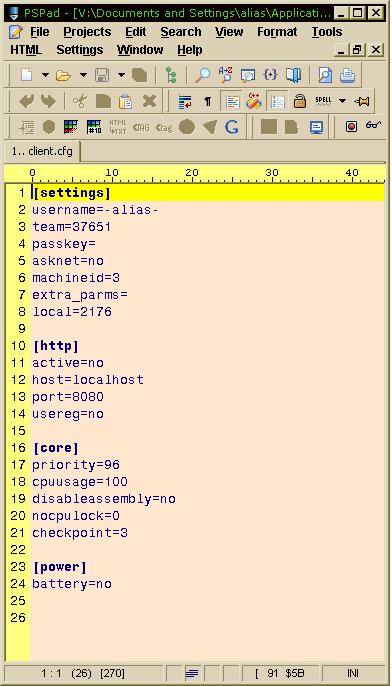
Task: Click the Print printer icon
Action: coord(348,75)
